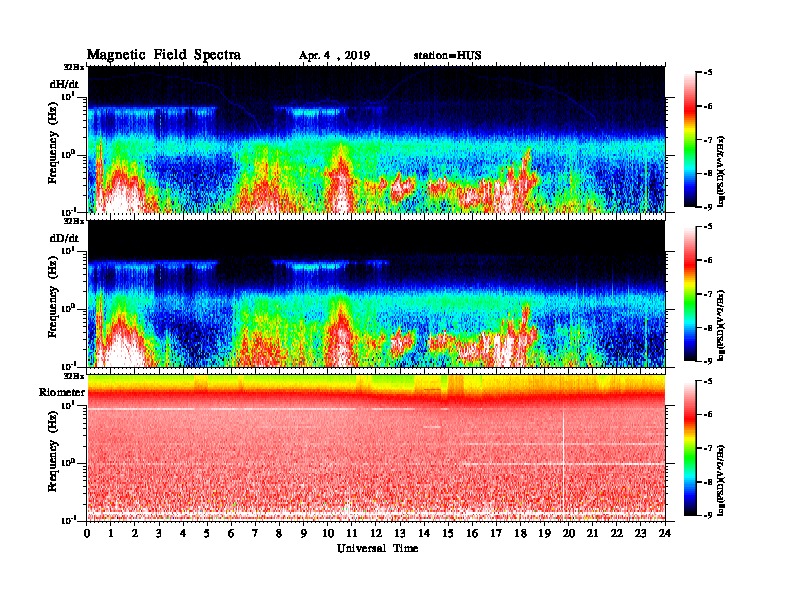Click inside the Riometer spectrogram plot
Image resolution: width=792 pixels, height=612 pixels.
[376, 448]
